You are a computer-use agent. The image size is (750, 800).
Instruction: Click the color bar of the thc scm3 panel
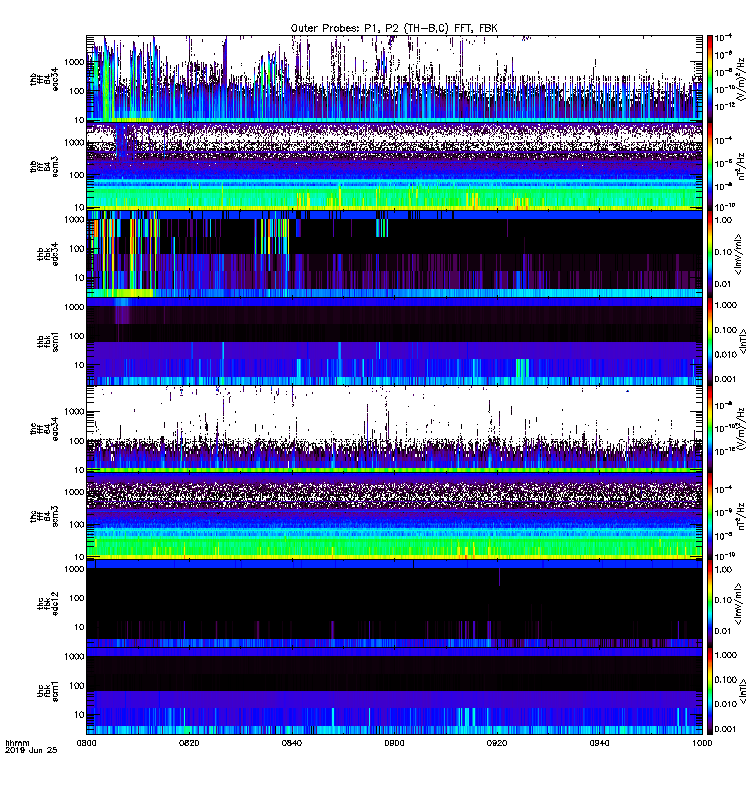[710, 516]
